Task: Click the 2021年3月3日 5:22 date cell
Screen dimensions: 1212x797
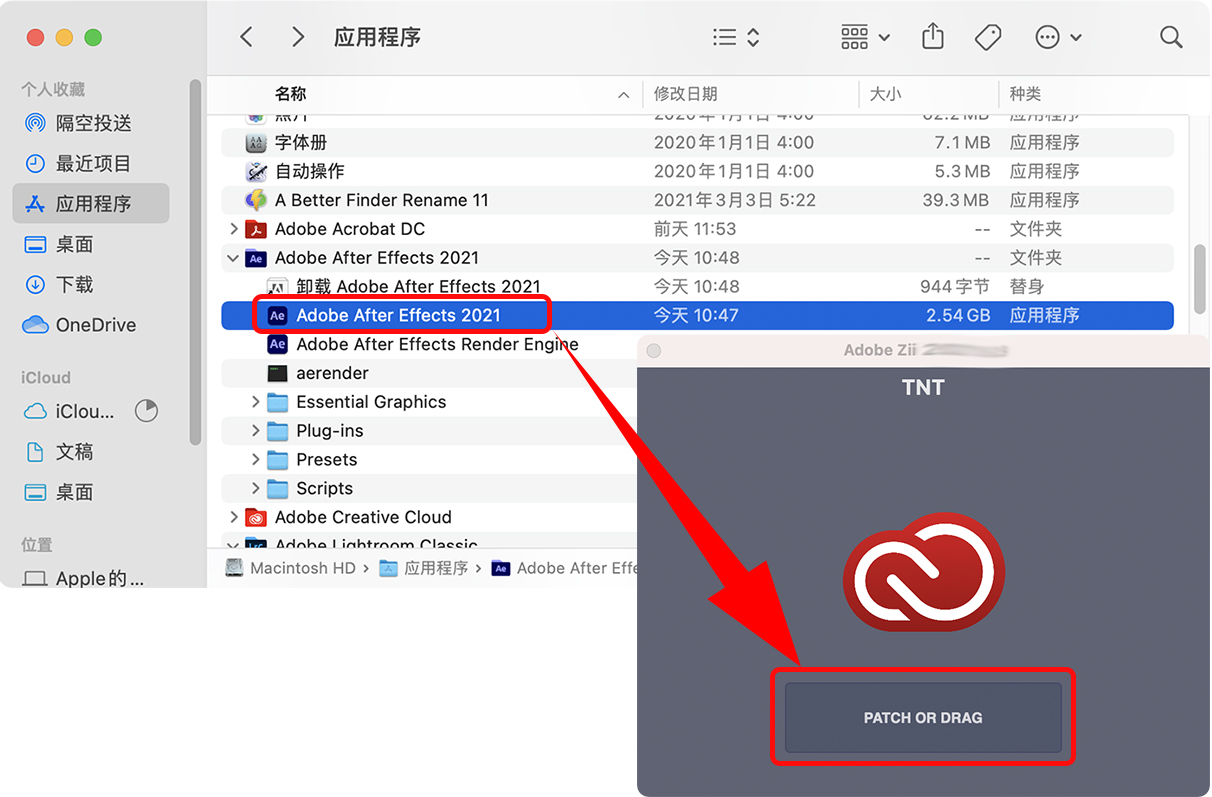Action: click(x=735, y=200)
